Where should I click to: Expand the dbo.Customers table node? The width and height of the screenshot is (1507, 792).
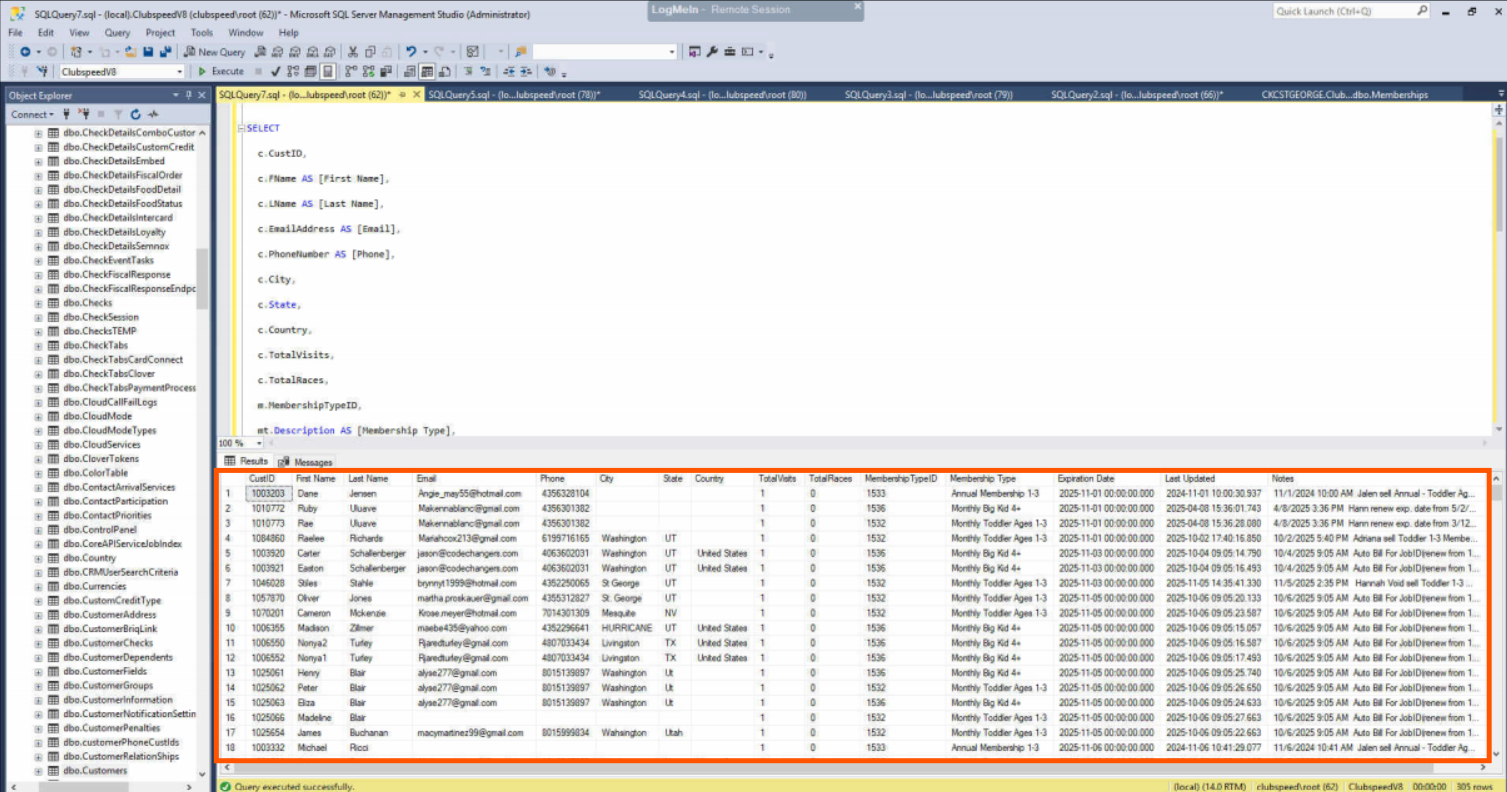click(39, 771)
